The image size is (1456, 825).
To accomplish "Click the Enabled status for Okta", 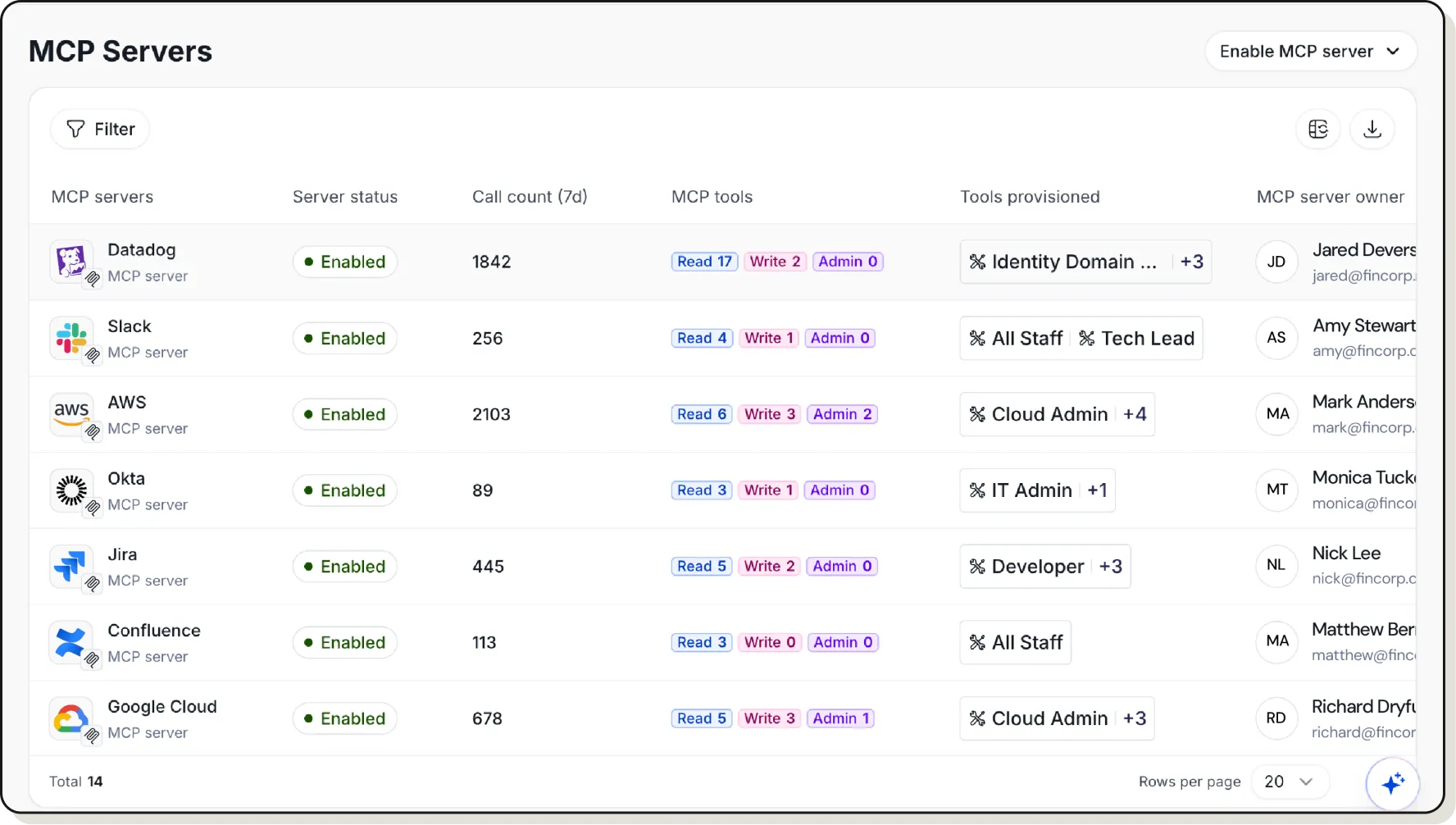I will (345, 490).
